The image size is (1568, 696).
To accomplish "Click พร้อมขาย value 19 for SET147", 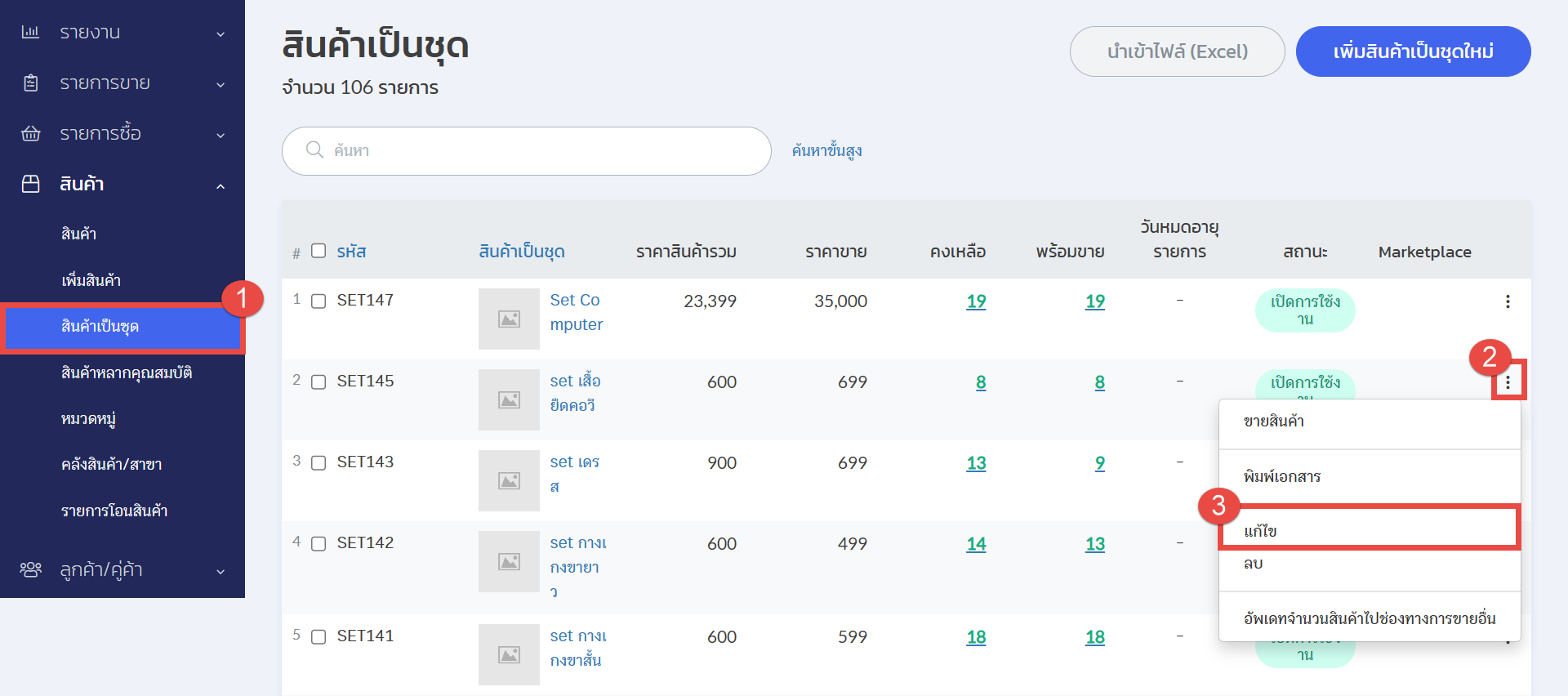I will pos(1094,301).
